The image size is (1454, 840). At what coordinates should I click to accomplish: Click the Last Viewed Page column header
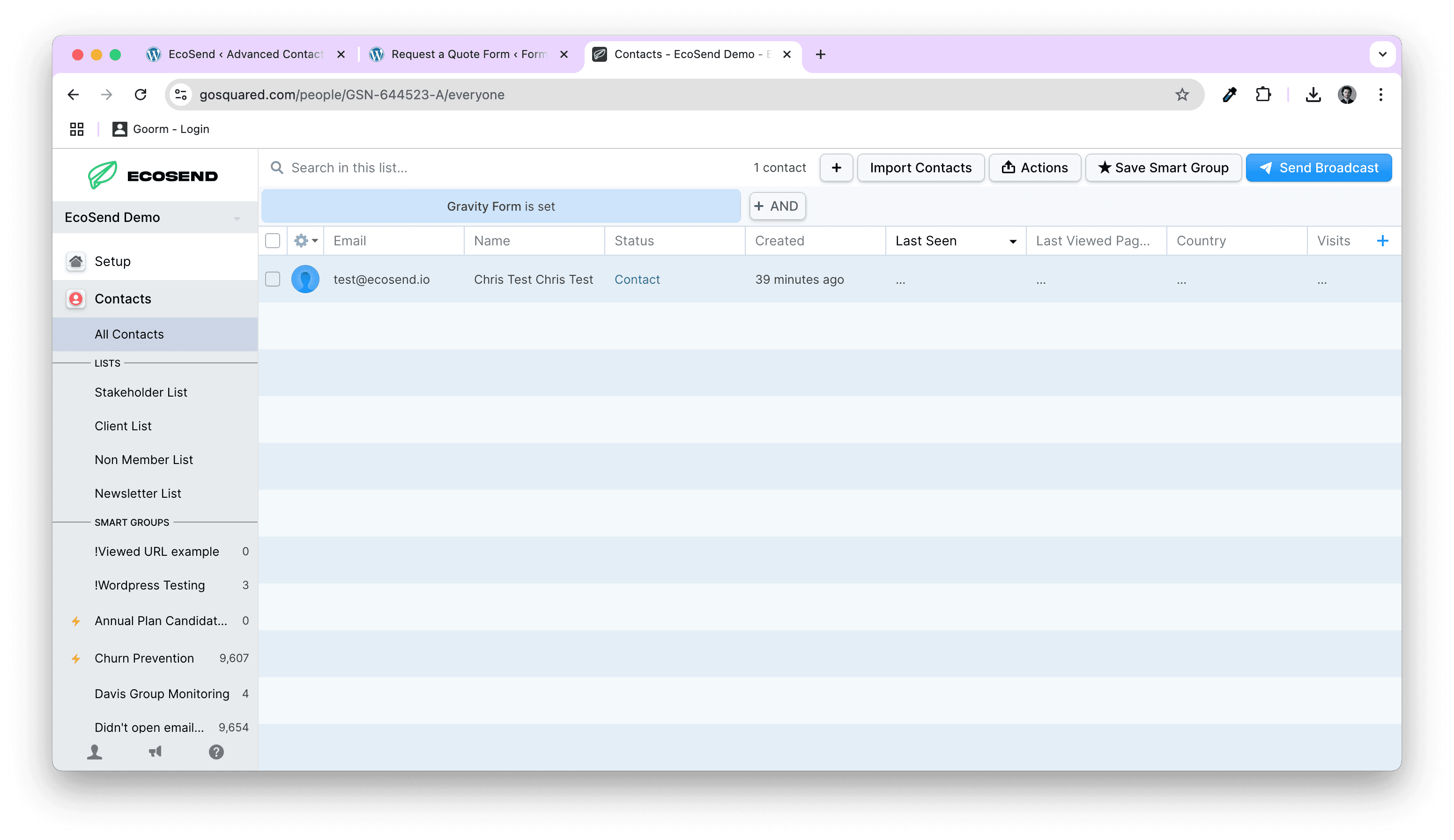1096,241
